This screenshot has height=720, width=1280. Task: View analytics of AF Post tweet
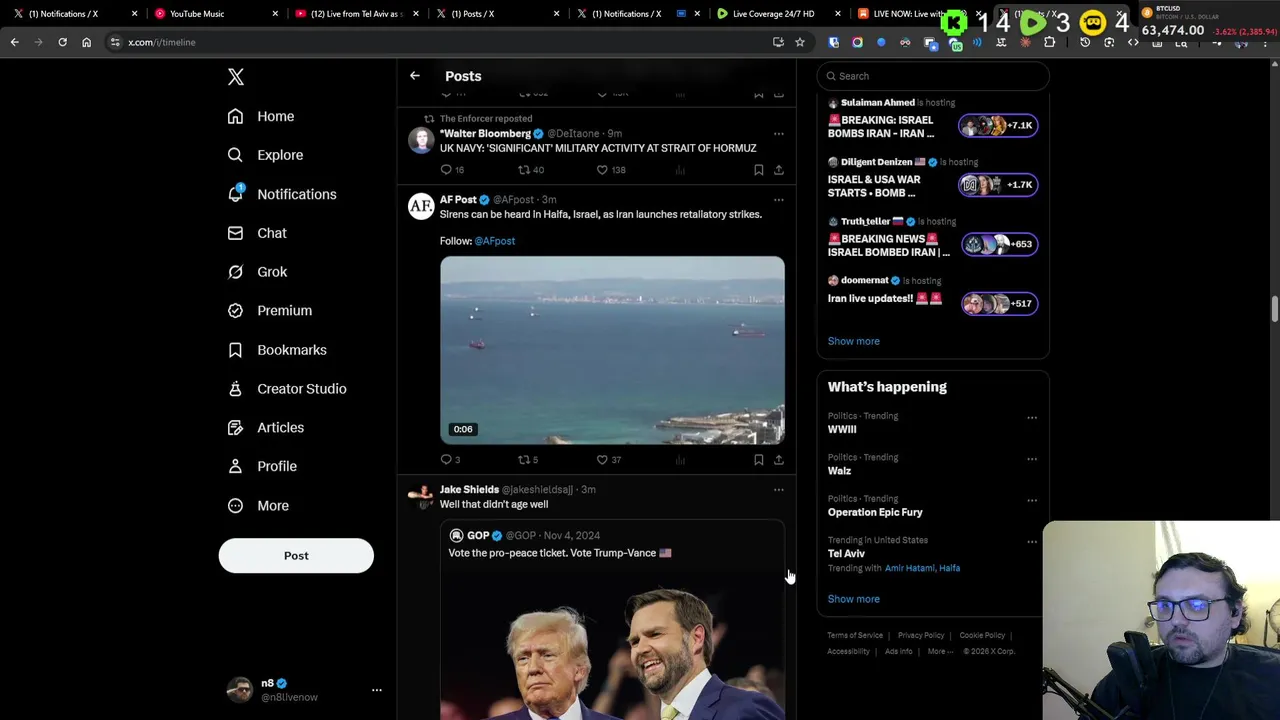pos(680,460)
